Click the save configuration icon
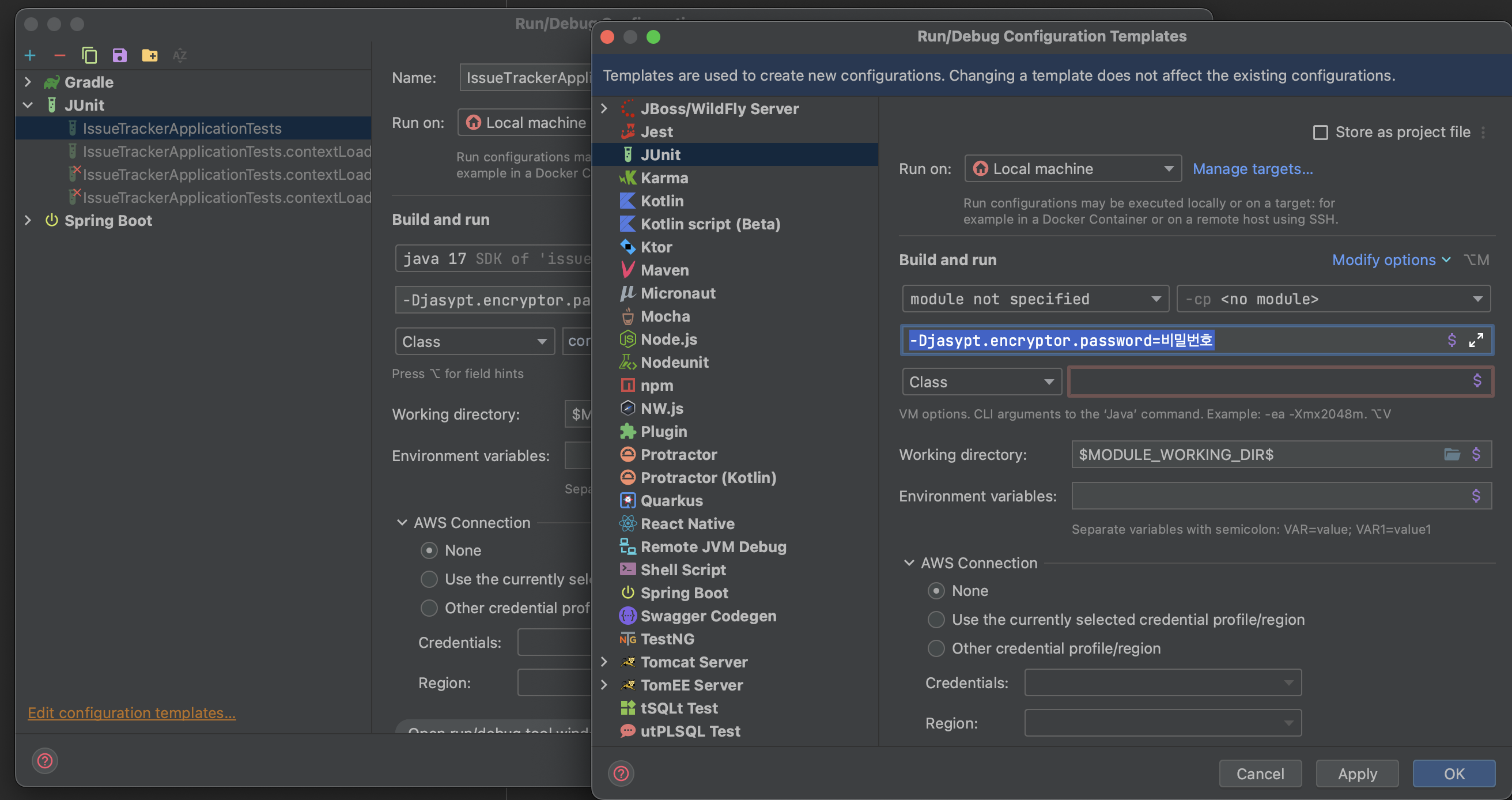 coord(120,55)
